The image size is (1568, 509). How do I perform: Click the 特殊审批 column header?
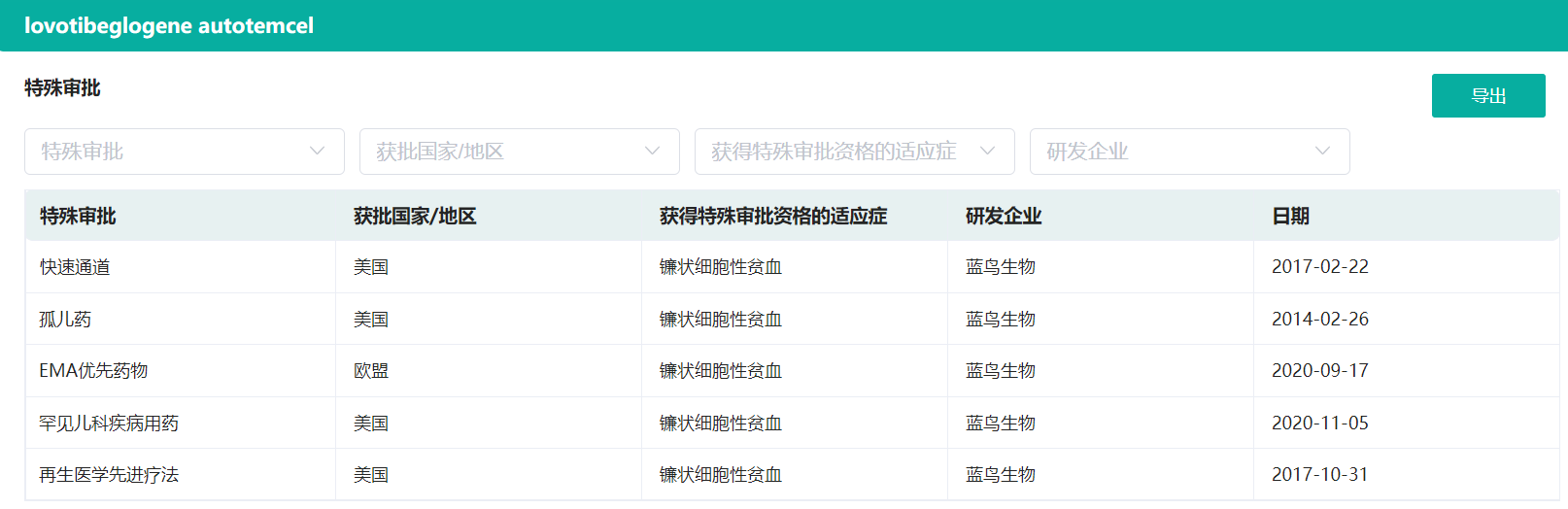78,216
